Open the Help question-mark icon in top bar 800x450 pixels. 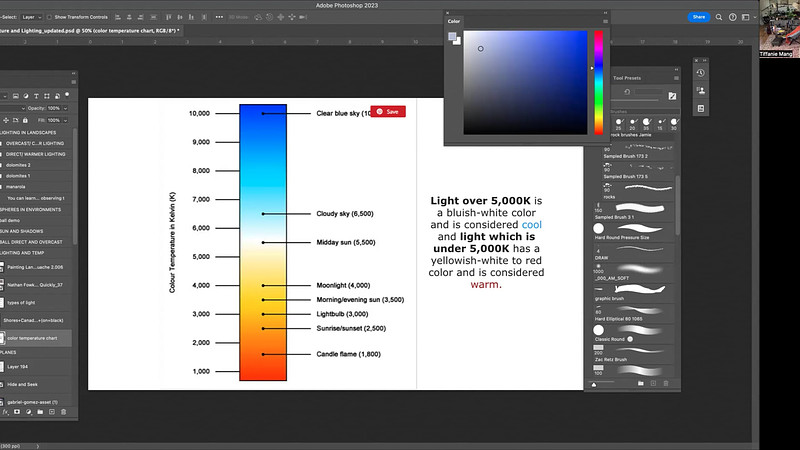732,17
